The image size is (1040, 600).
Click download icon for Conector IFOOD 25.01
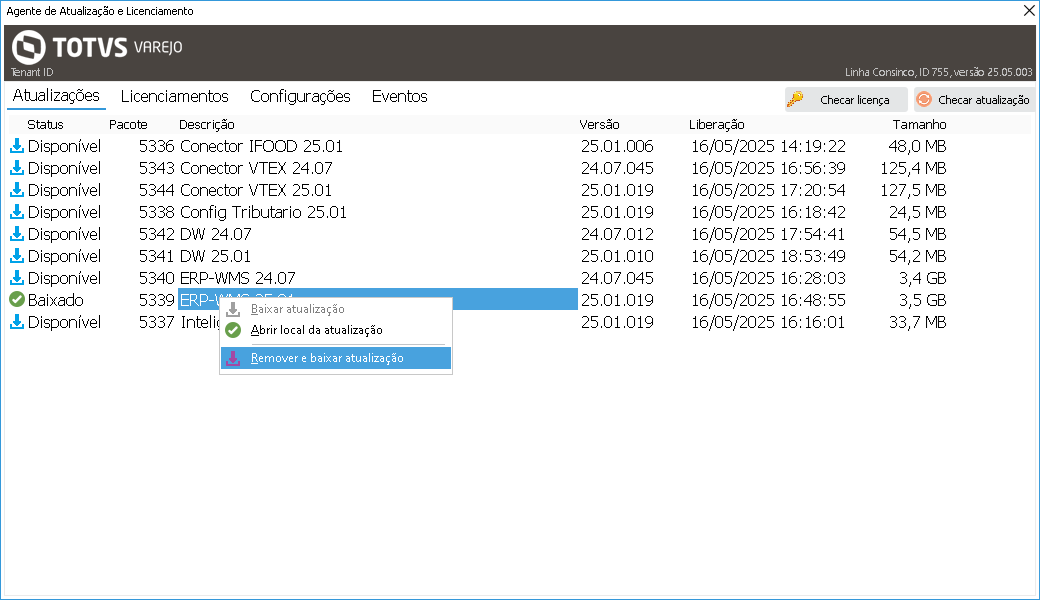pos(17,146)
